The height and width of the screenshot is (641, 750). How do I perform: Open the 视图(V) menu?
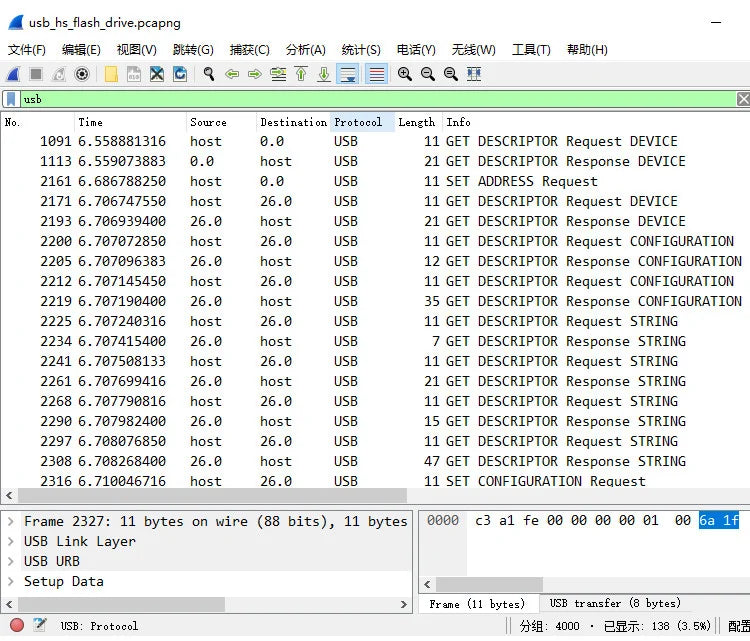pyautogui.click(x=137, y=50)
